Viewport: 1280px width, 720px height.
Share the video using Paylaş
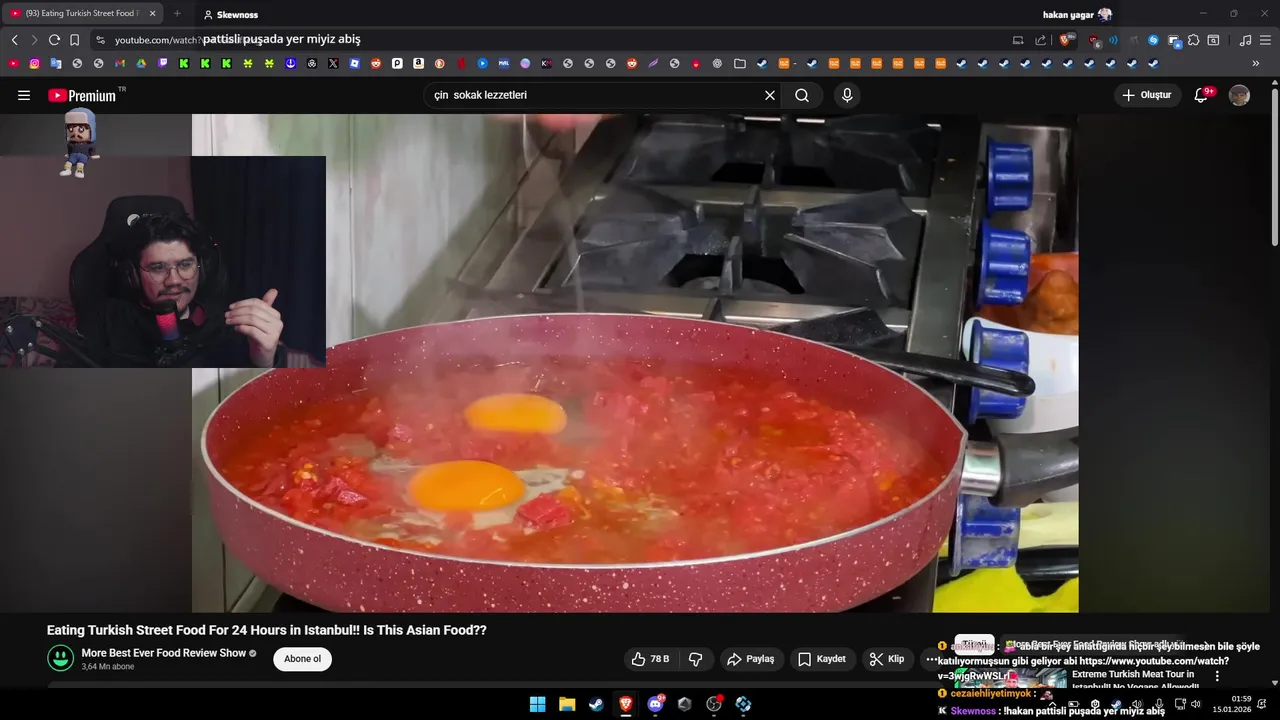[x=751, y=659]
